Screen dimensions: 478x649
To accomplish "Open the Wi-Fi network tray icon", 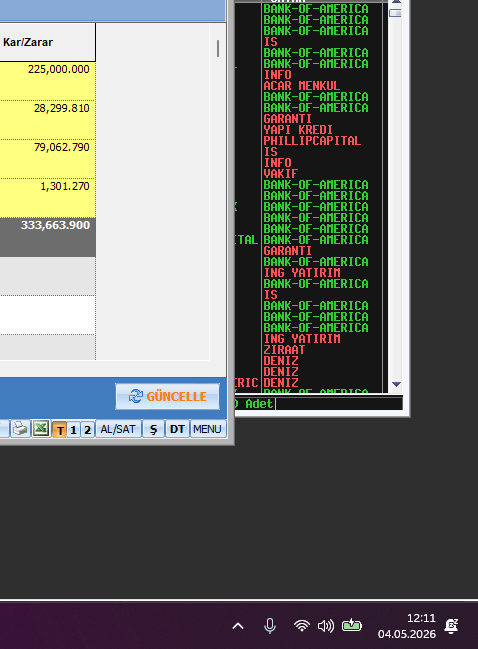I will (x=302, y=625).
